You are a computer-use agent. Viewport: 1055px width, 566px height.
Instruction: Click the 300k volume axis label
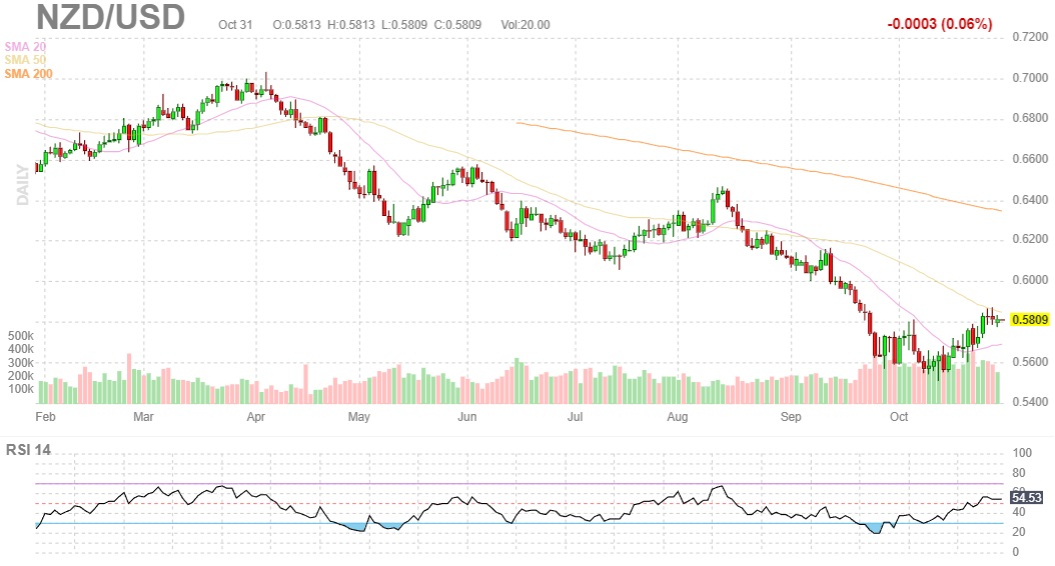point(21,363)
